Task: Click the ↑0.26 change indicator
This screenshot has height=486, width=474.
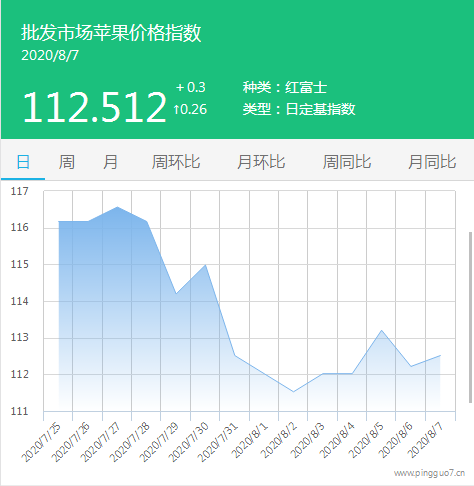Action: click(190, 109)
